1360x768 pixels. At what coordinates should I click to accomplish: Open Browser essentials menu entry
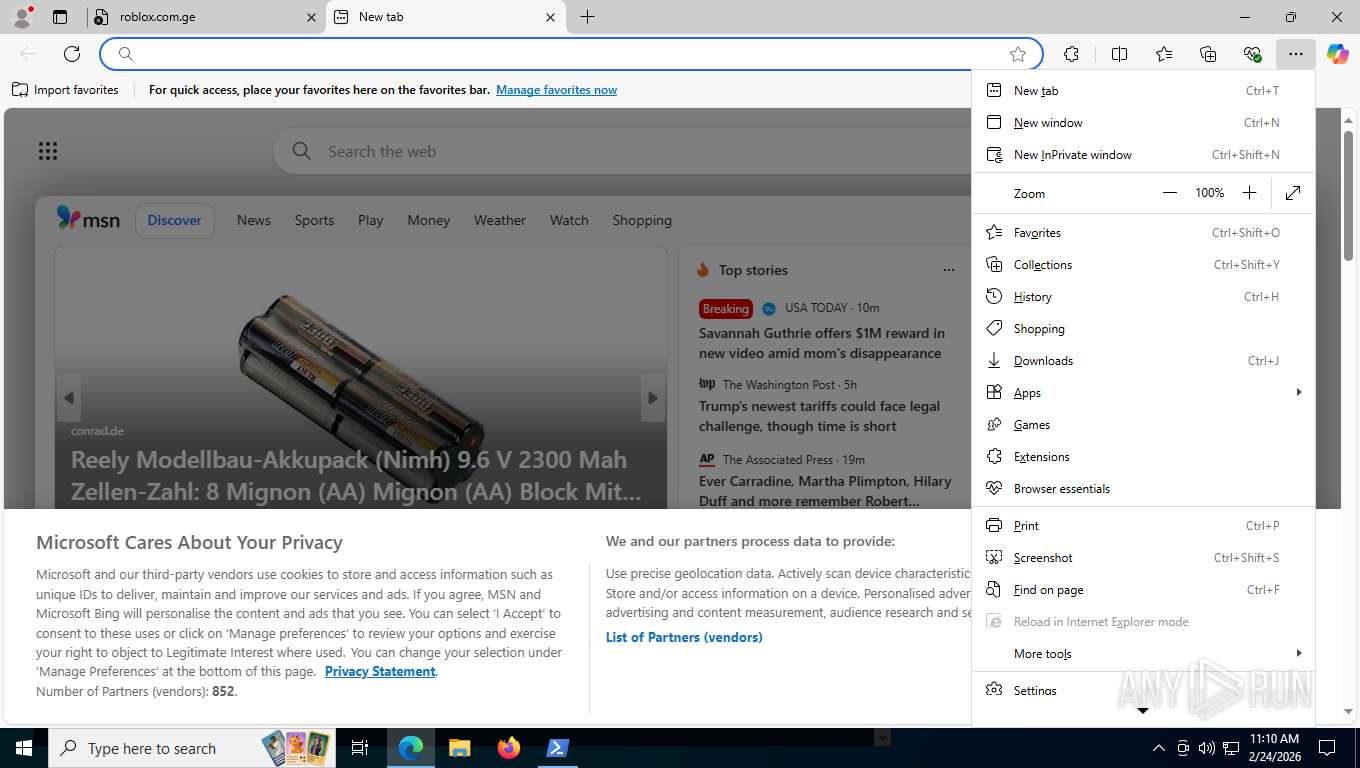[x=1143, y=489]
